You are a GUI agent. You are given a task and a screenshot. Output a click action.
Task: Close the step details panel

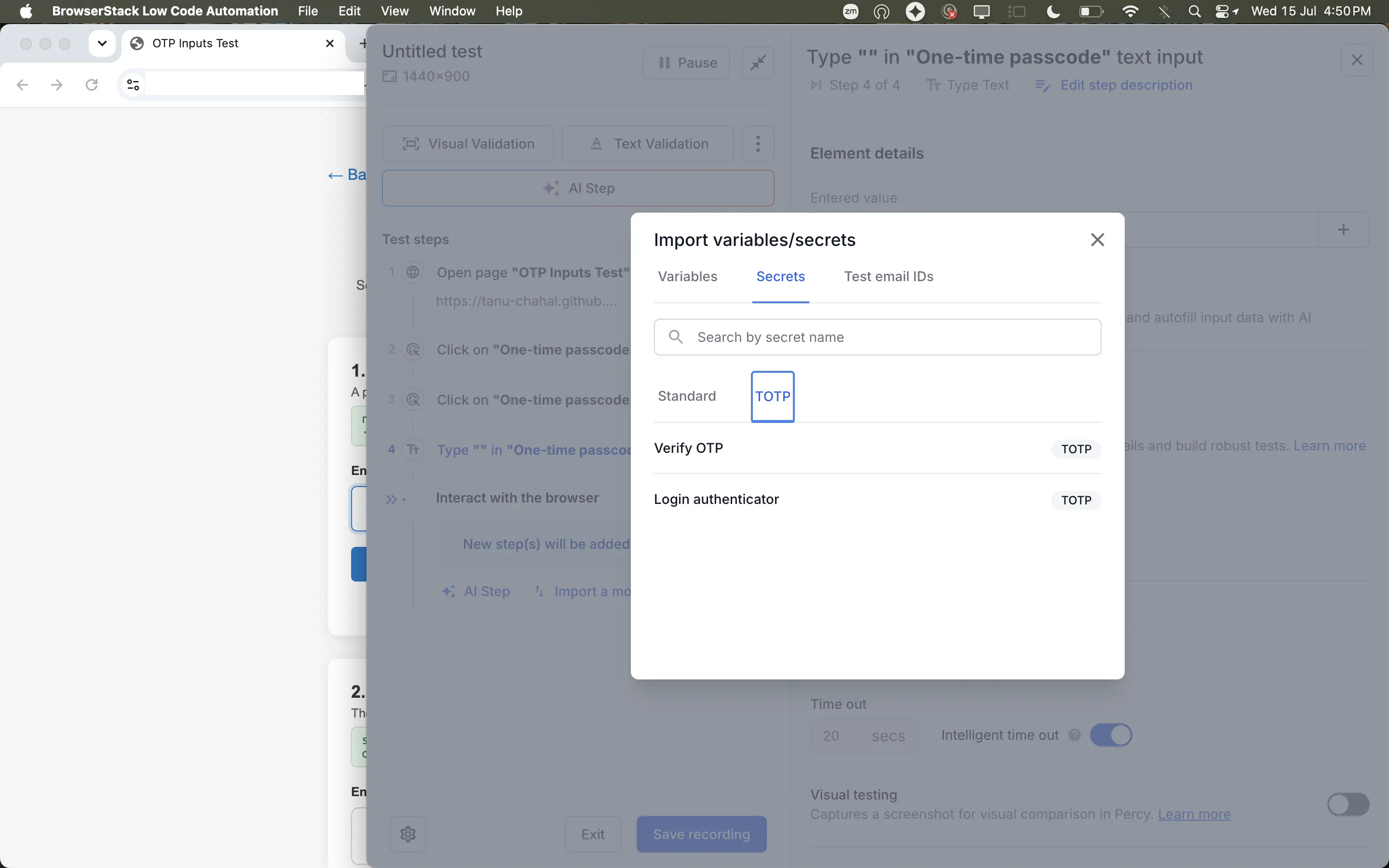click(x=1356, y=60)
